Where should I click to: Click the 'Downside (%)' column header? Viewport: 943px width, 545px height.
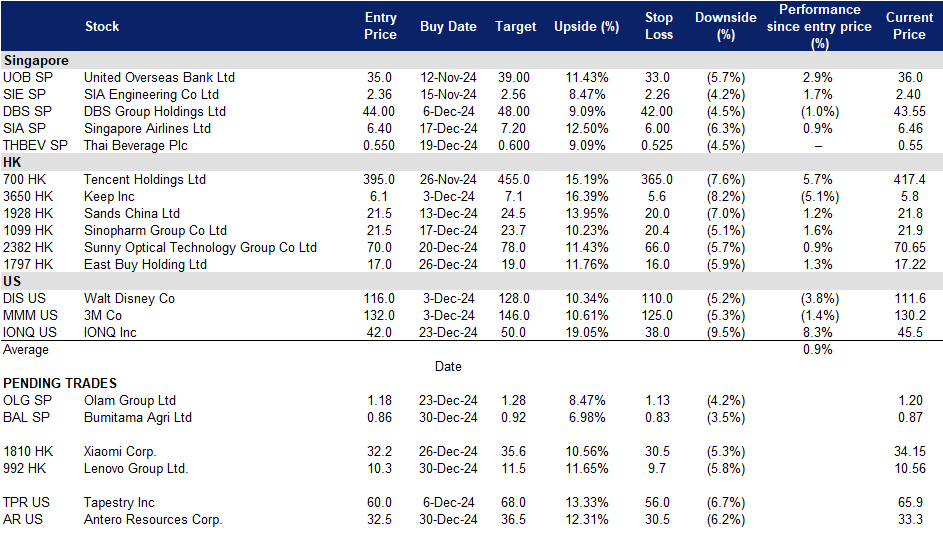(x=725, y=26)
